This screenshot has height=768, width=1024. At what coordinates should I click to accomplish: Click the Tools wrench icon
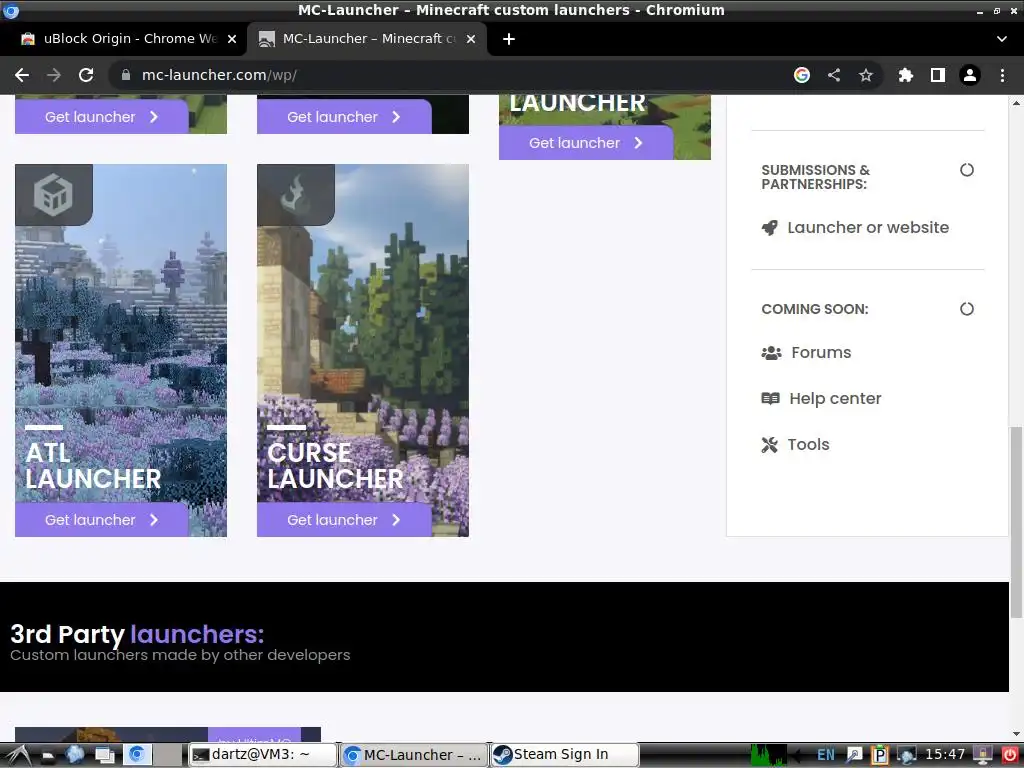770,445
